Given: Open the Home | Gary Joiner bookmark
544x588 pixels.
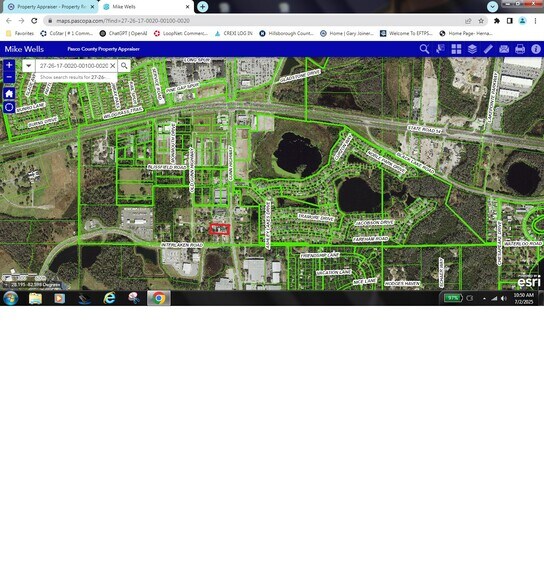Looking at the screenshot, I should (347, 33).
